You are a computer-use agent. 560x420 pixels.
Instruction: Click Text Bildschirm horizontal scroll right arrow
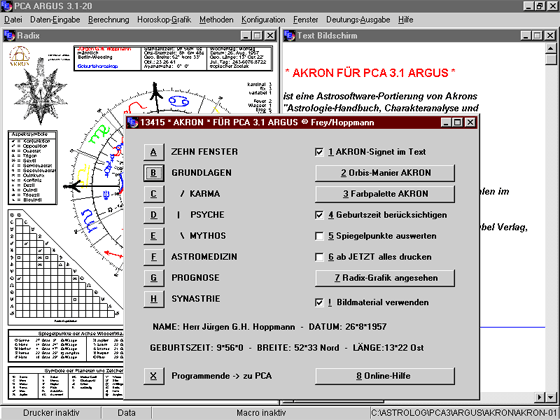click(x=539, y=397)
